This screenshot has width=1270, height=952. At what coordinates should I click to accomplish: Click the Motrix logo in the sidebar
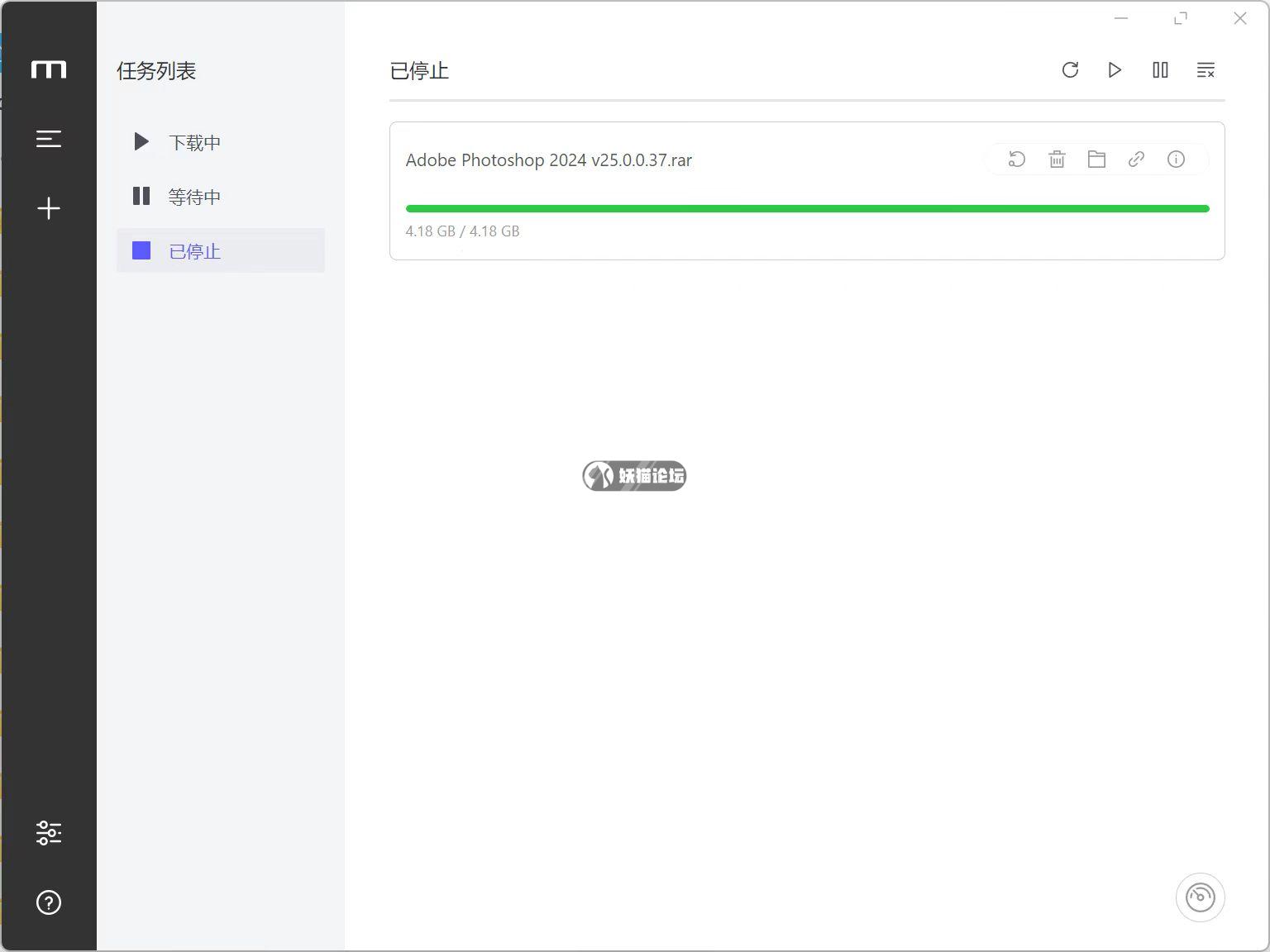click(x=49, y=69)
